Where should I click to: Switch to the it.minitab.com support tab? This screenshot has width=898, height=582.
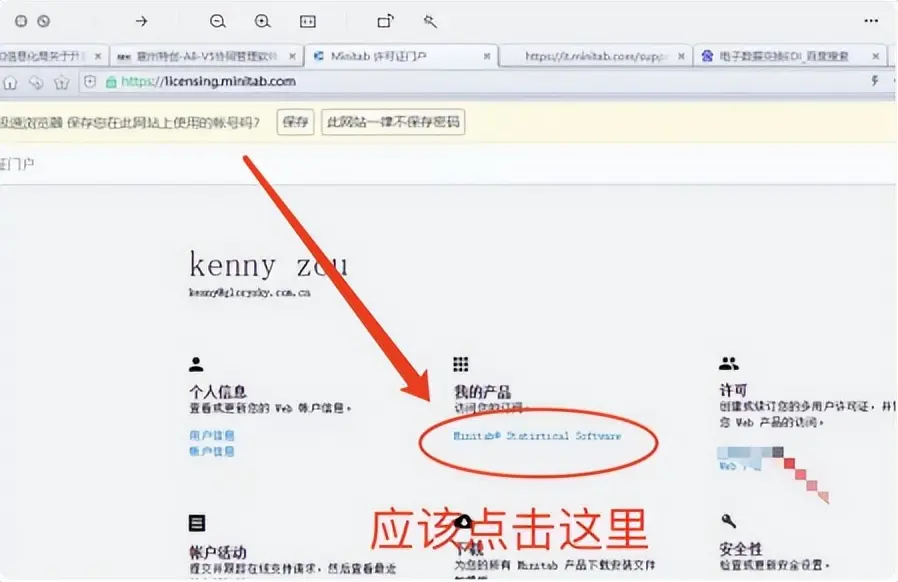(596, 56)
